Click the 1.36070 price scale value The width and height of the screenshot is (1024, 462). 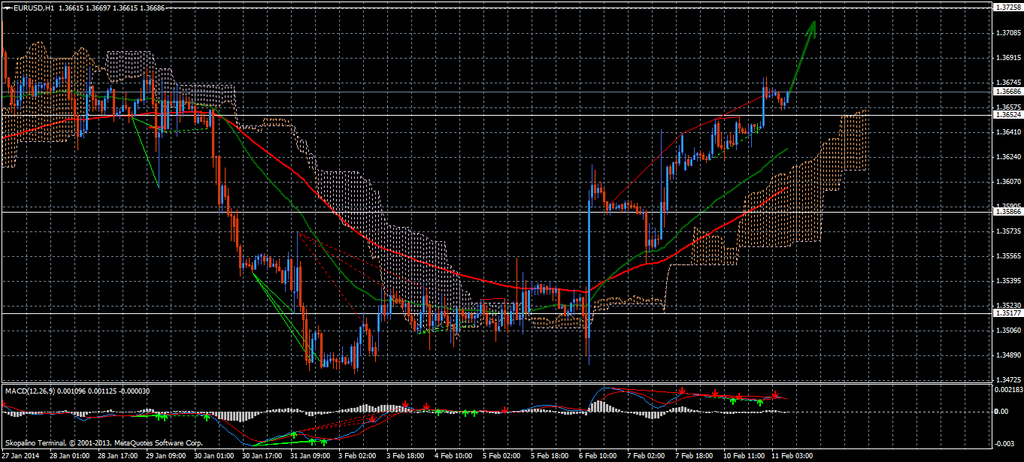[x=1008, y=181]
